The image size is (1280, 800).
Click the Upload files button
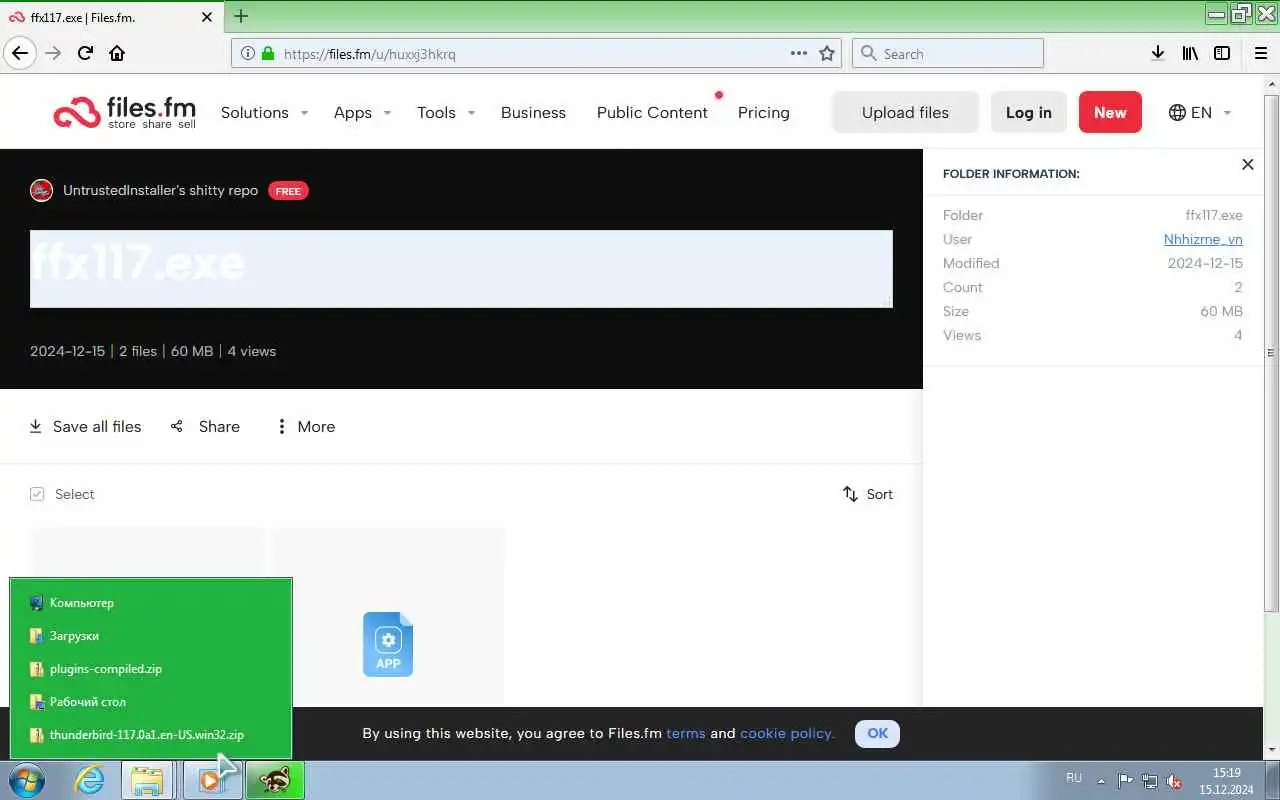click(x=905, y=112)
